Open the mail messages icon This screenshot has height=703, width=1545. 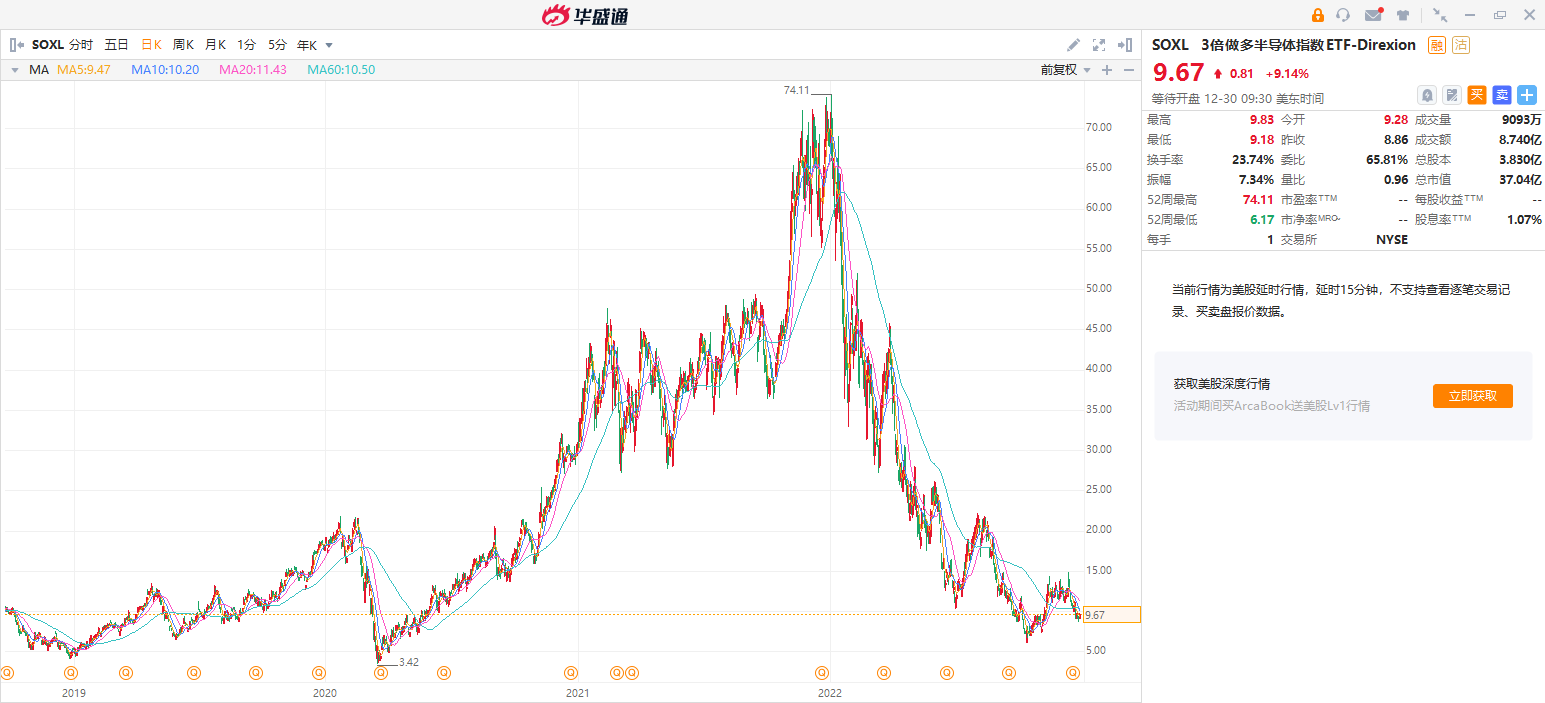[1373, 15]
